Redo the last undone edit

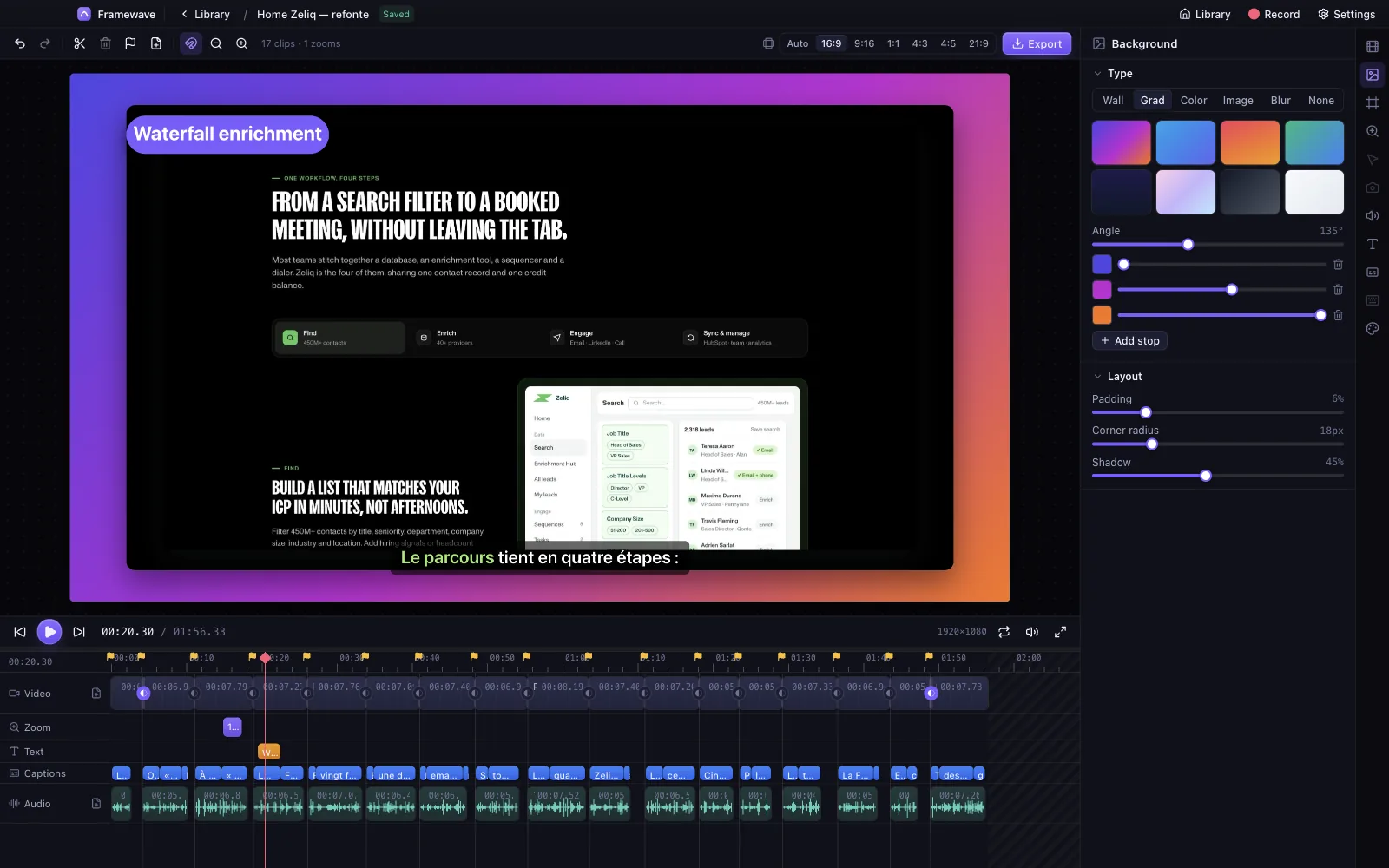tap(45, 43)
